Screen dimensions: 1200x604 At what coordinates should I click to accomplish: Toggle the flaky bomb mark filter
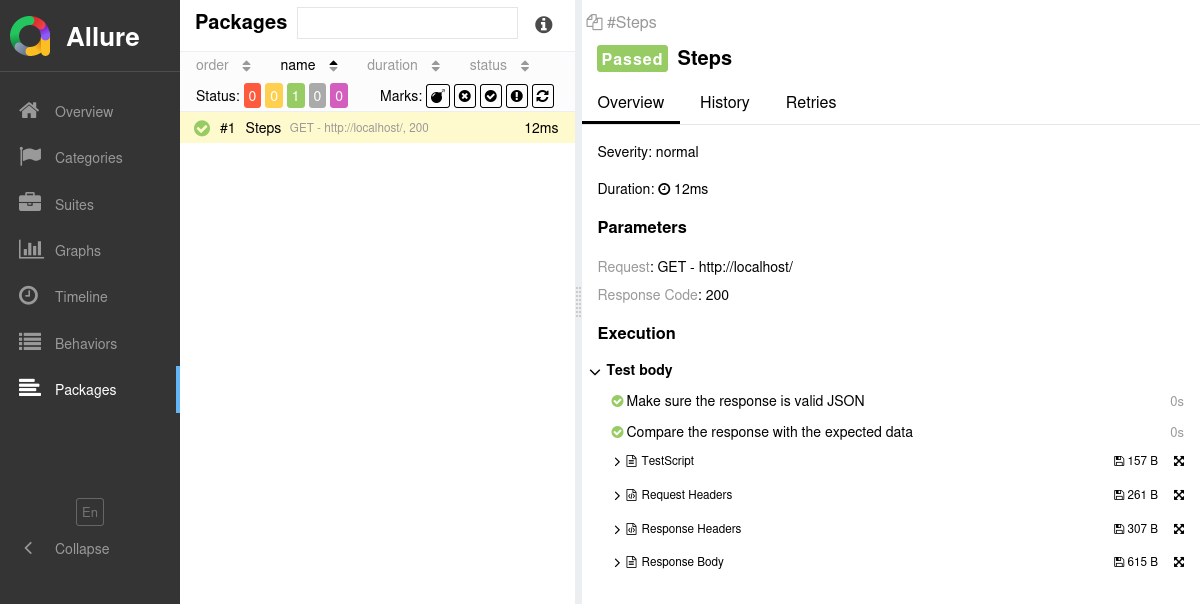tap(438, 96)
